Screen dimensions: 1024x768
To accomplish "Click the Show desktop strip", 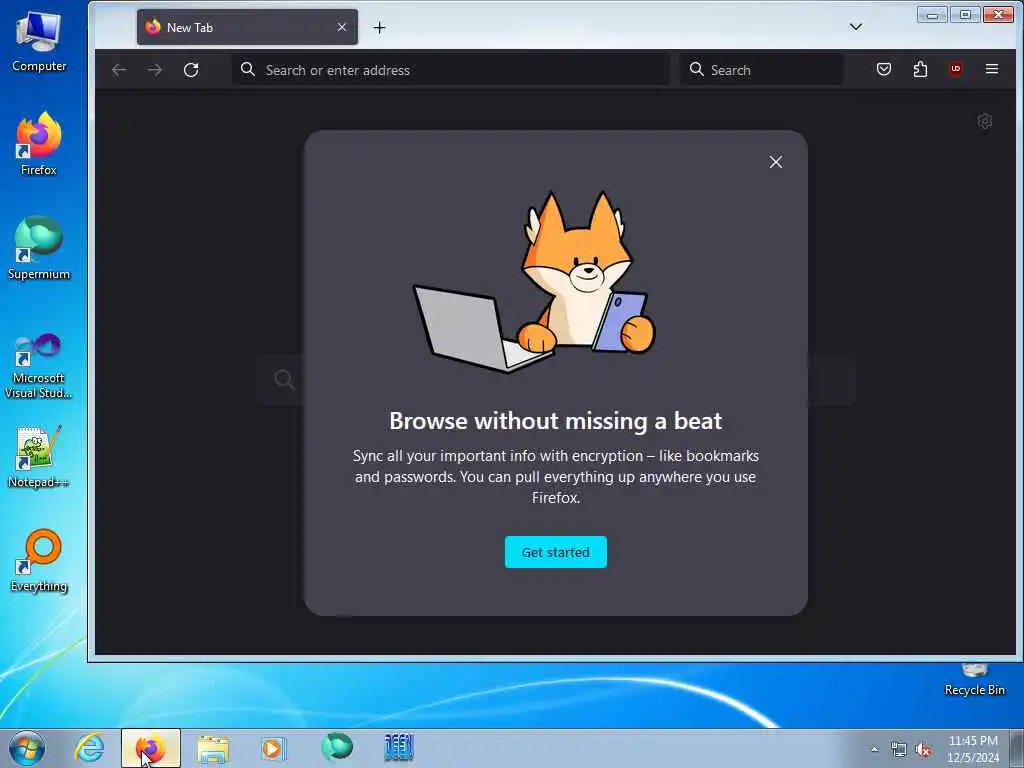I will click(x=1017, y=749).
